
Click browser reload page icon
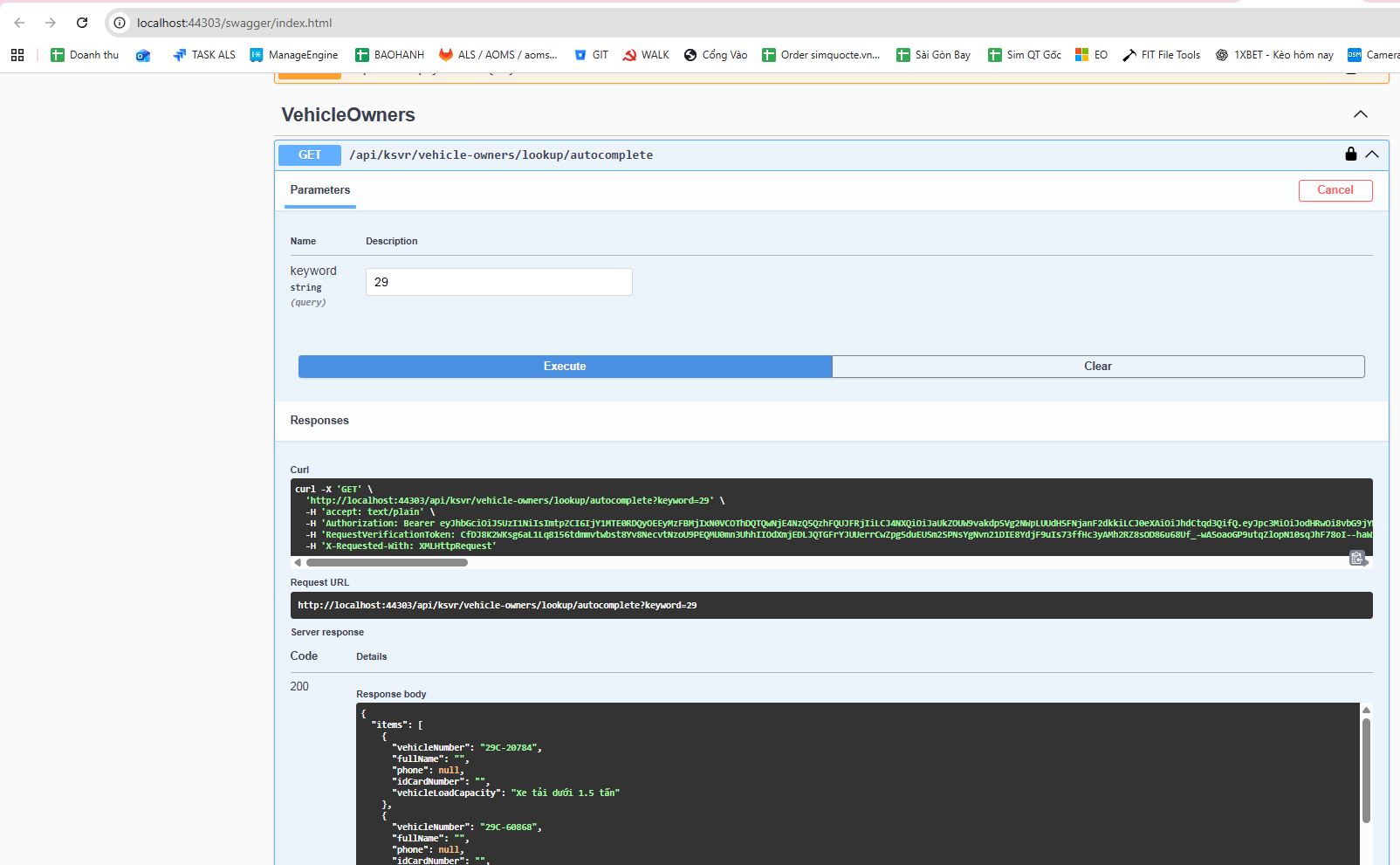pos(82,23)
